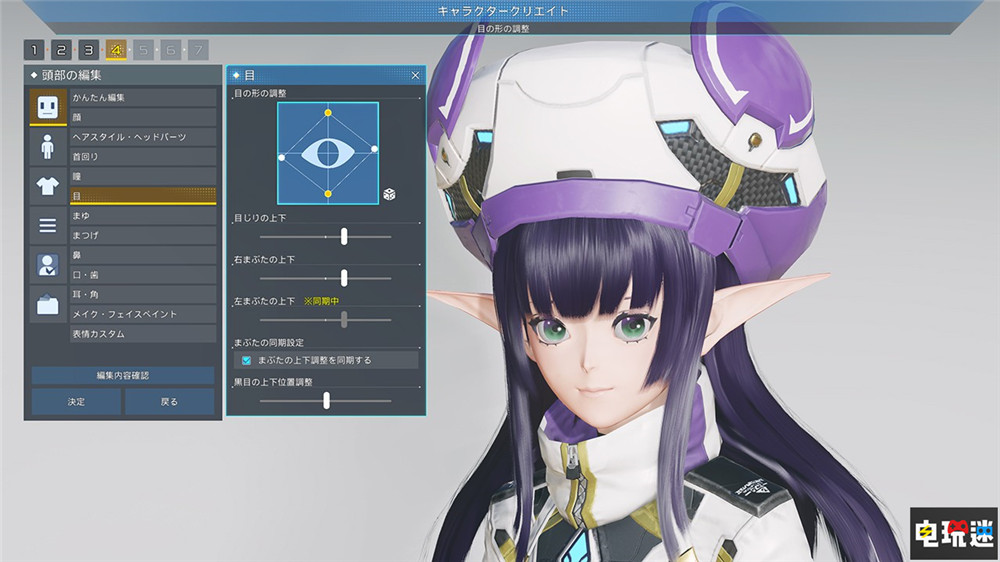Open the 瞳 pupil menu entry
The height and width of the screenshot is (562, 1000).
(143, 177)
